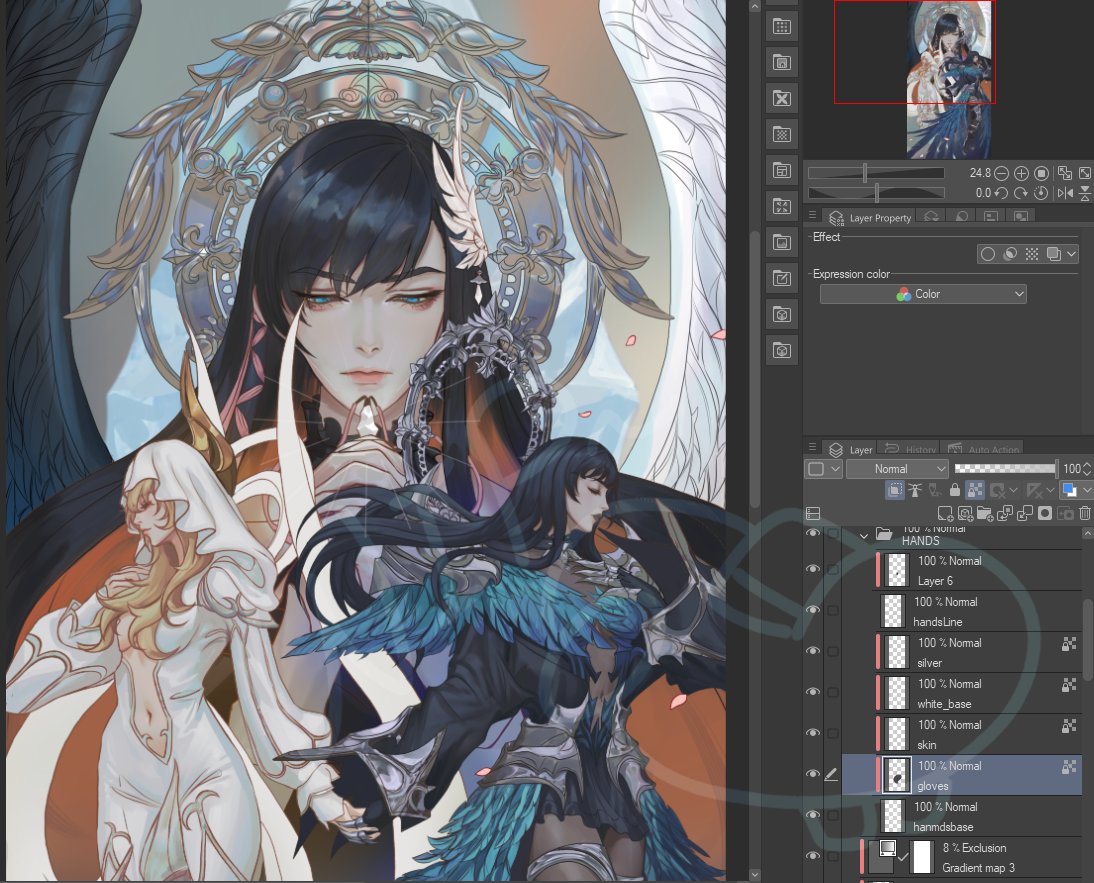Viewport: 1094px width, 883px height.
Task: Create a new raster layer
Action: tap(945, 514)
